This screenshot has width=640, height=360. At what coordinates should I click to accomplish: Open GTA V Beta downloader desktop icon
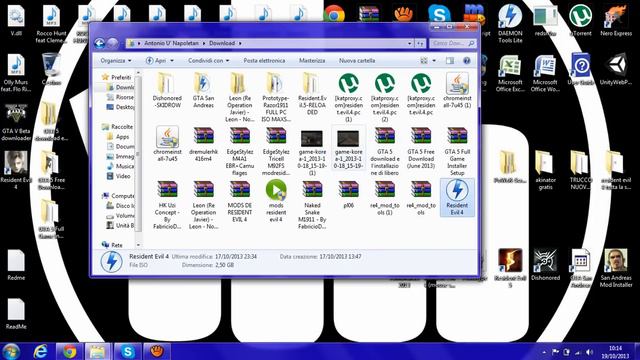tap(16, 122)
